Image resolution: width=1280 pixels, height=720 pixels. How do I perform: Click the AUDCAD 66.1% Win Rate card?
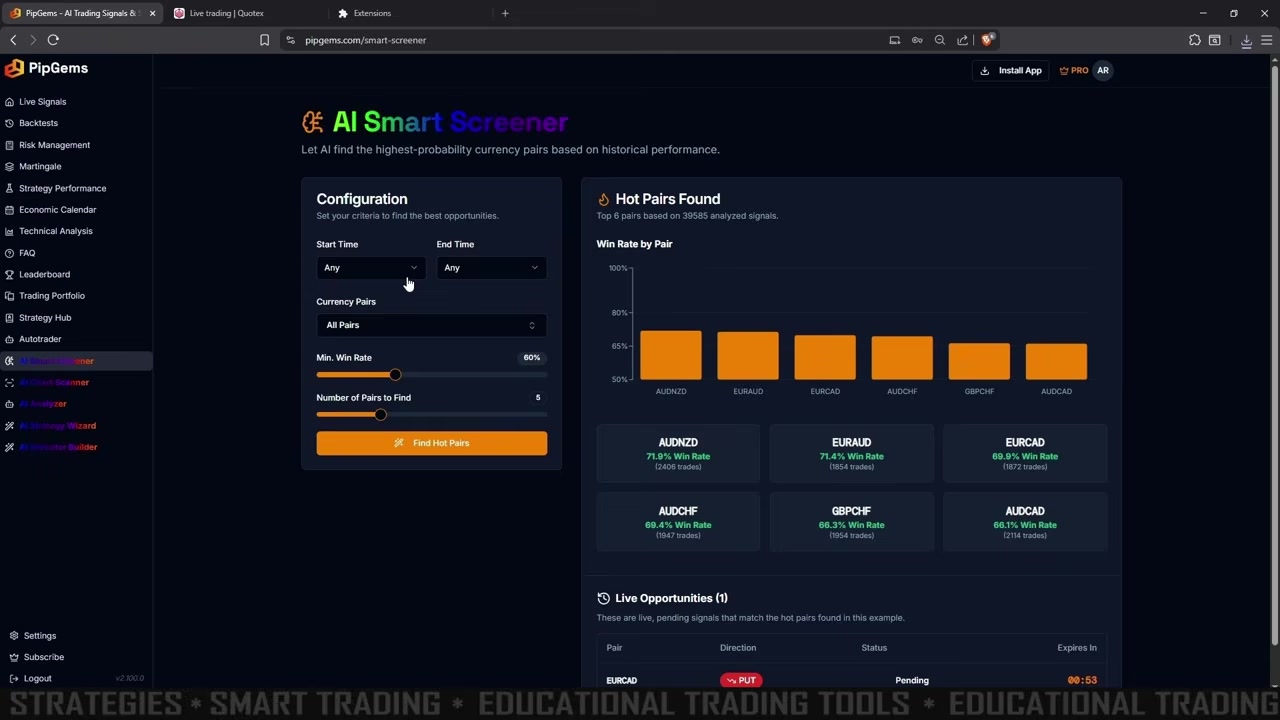pyautogui.click(x=1025, y=522)
